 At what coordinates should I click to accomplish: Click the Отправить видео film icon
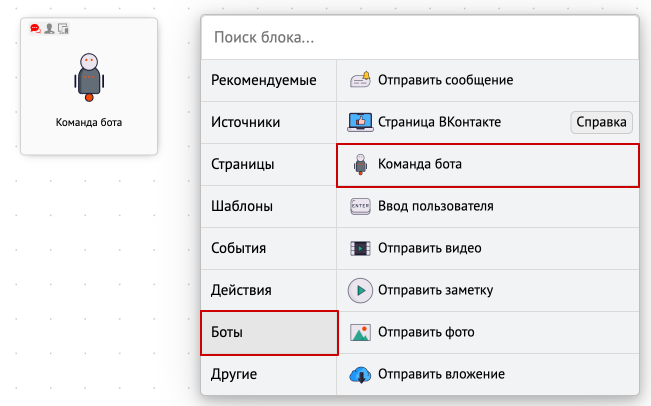360,248
